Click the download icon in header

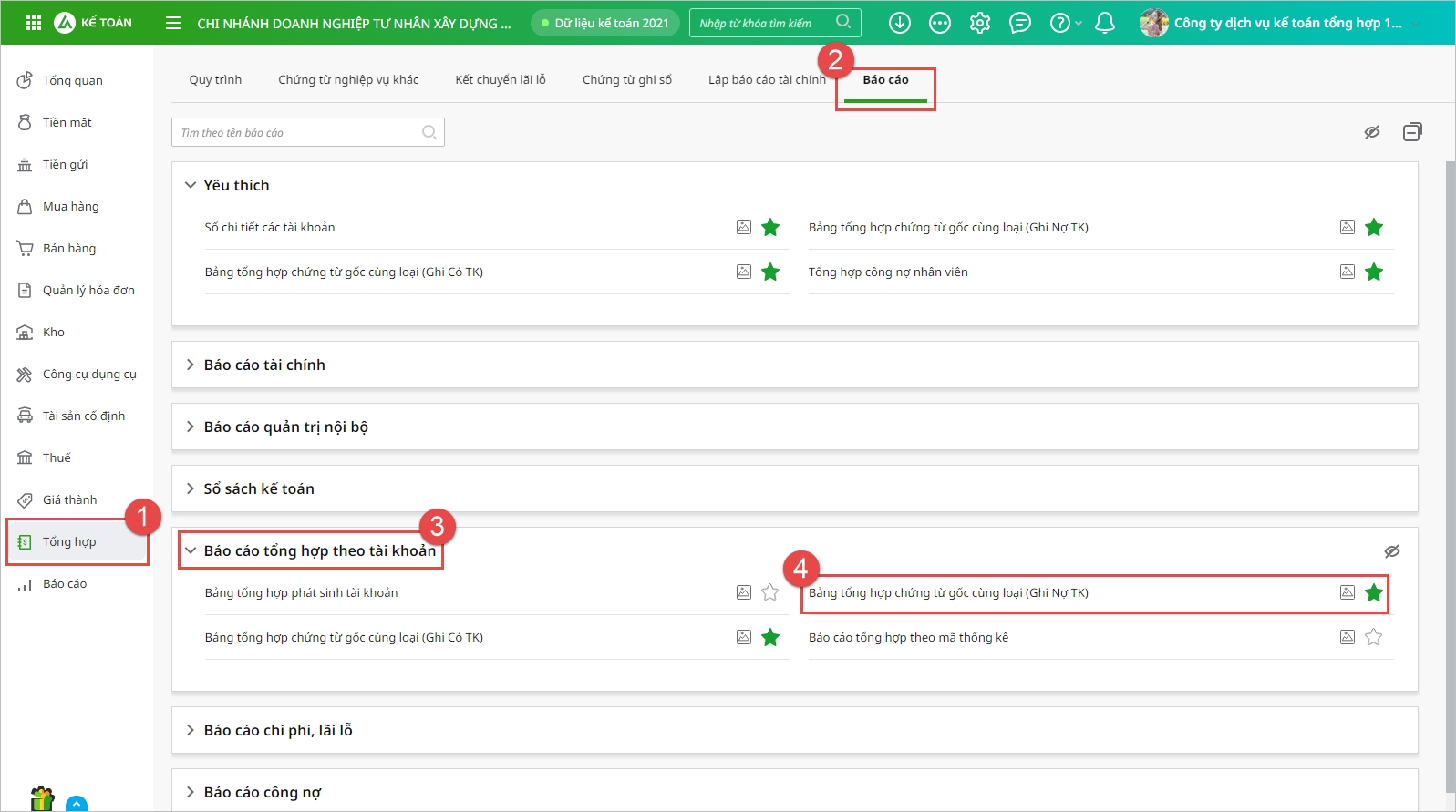tap(899, 23)
